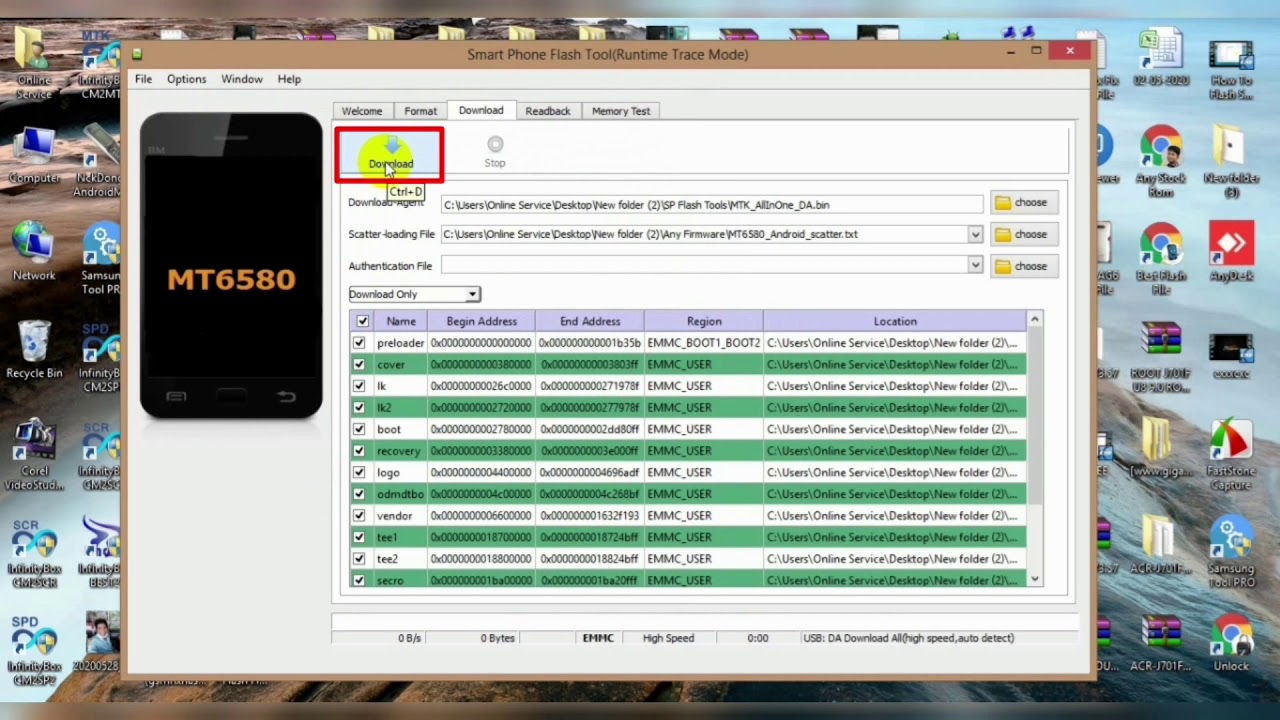The height and width of the screenshot is (720, 1280).
Task: Click the Stop icon in the toolbar
Action: point(495,145)
